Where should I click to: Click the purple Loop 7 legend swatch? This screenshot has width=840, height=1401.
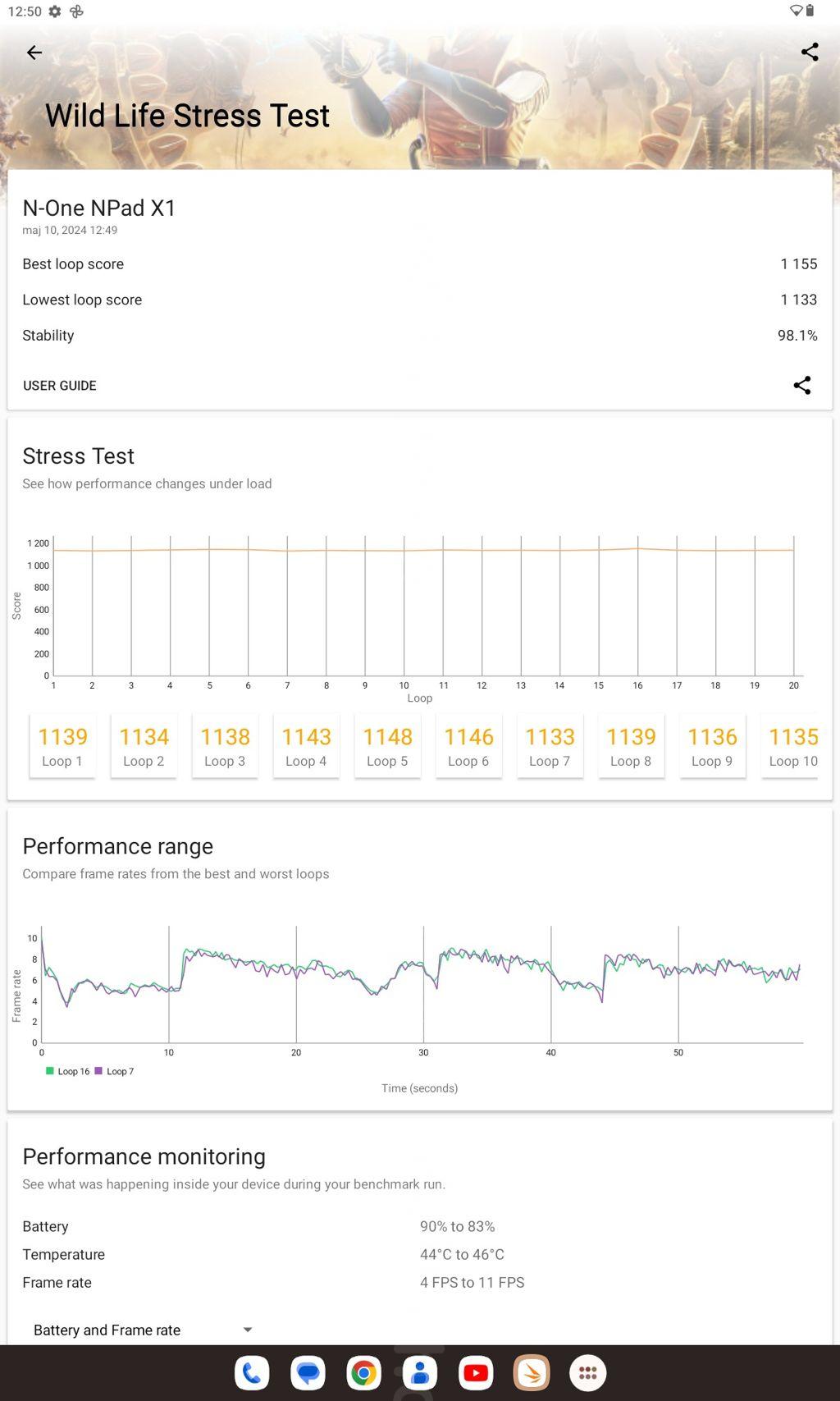click(x=98, y=1071)
